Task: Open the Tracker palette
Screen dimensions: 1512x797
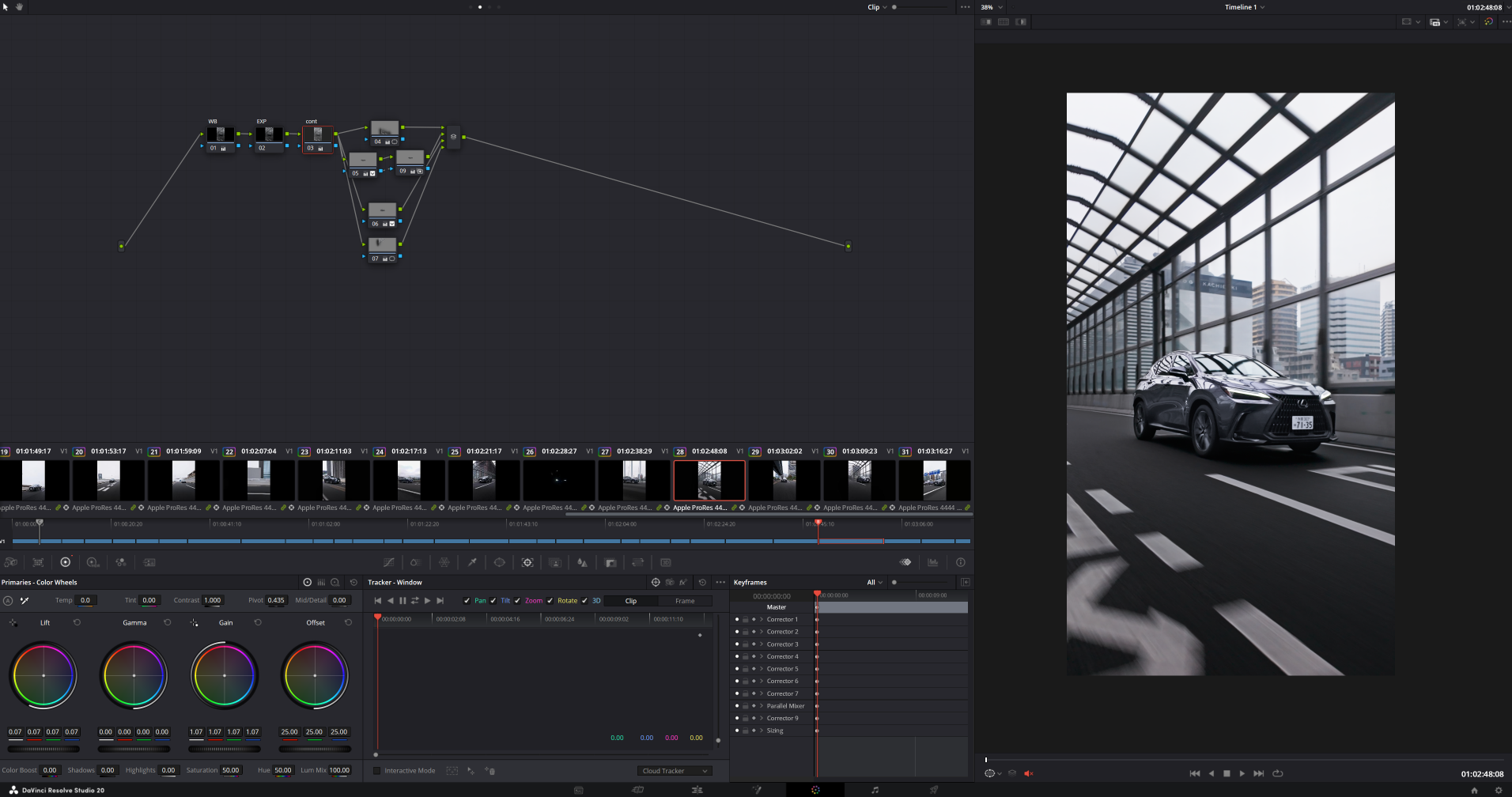Action: pos(527,562)
